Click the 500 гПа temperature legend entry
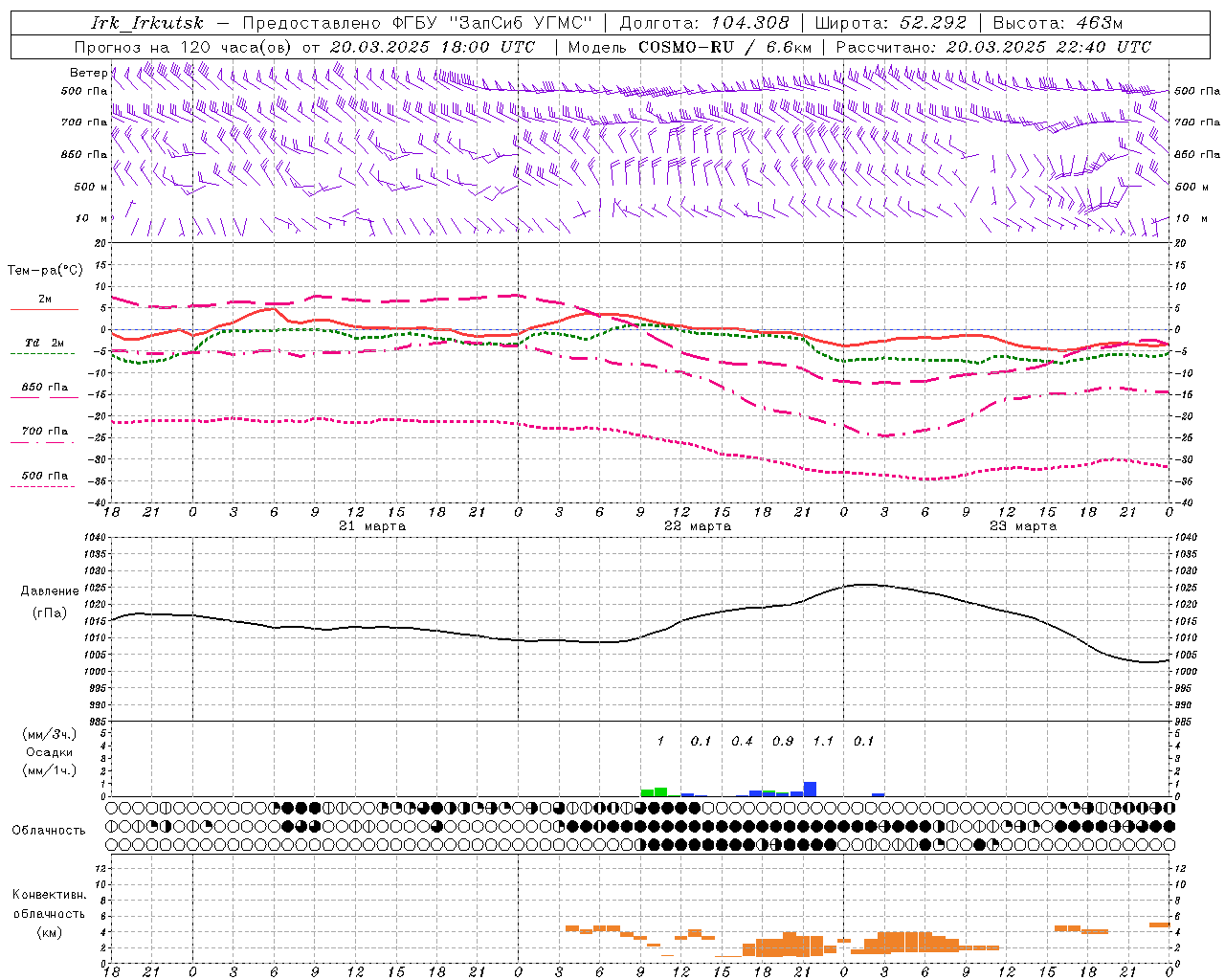The width and height of the screenshot is (1225, 980). click(x=45, y=476)
